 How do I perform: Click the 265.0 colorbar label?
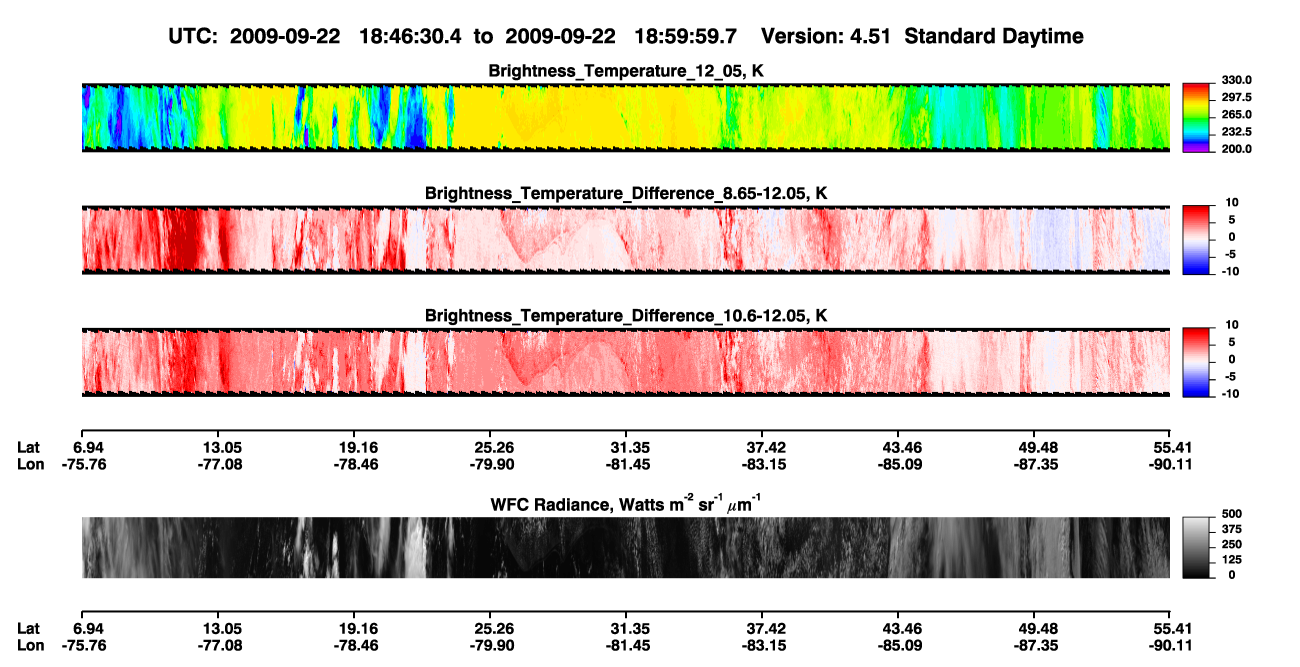point(1236,115)
